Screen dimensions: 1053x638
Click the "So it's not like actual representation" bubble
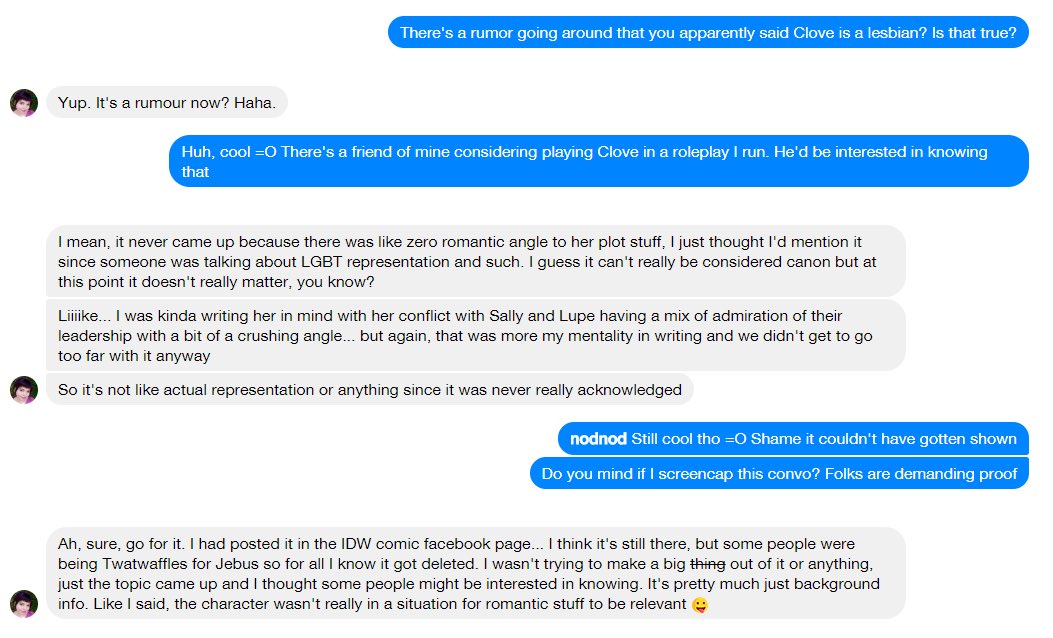click(x=369, y=390)
